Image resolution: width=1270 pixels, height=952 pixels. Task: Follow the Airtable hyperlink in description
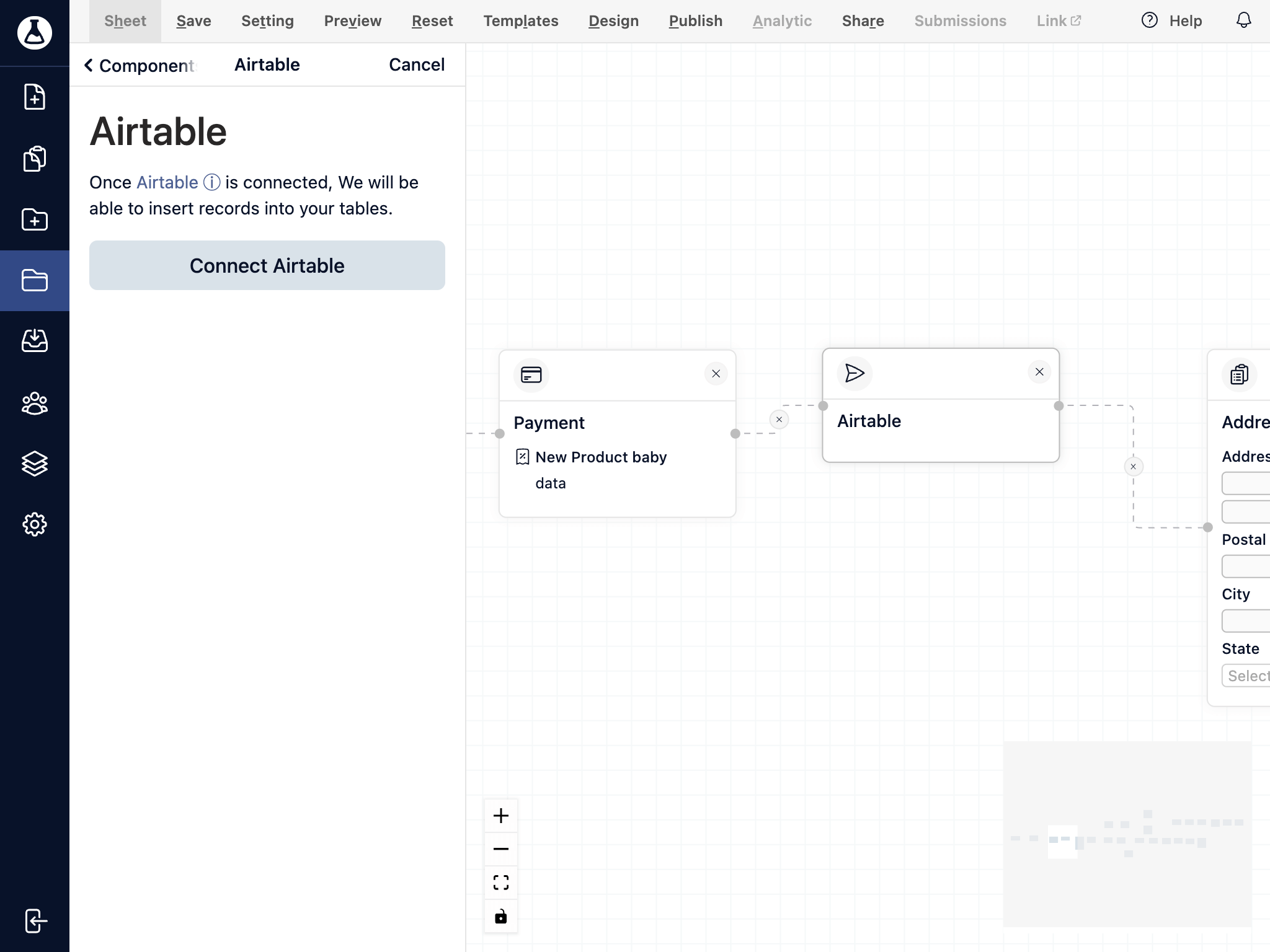click(167, 182)
